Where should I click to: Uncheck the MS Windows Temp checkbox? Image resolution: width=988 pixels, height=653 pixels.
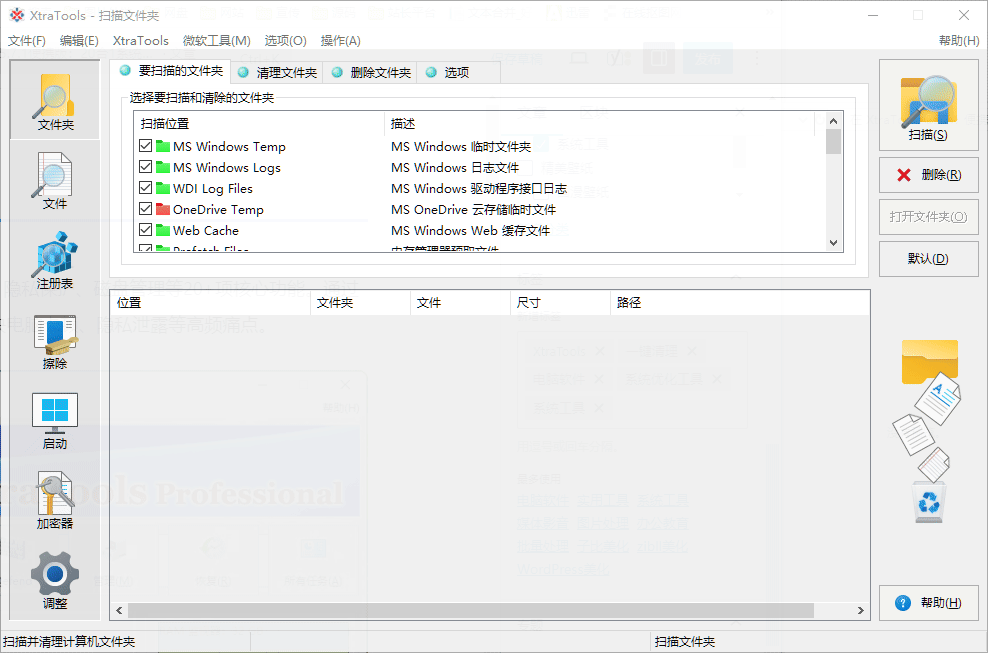click(x=146, y=146)
